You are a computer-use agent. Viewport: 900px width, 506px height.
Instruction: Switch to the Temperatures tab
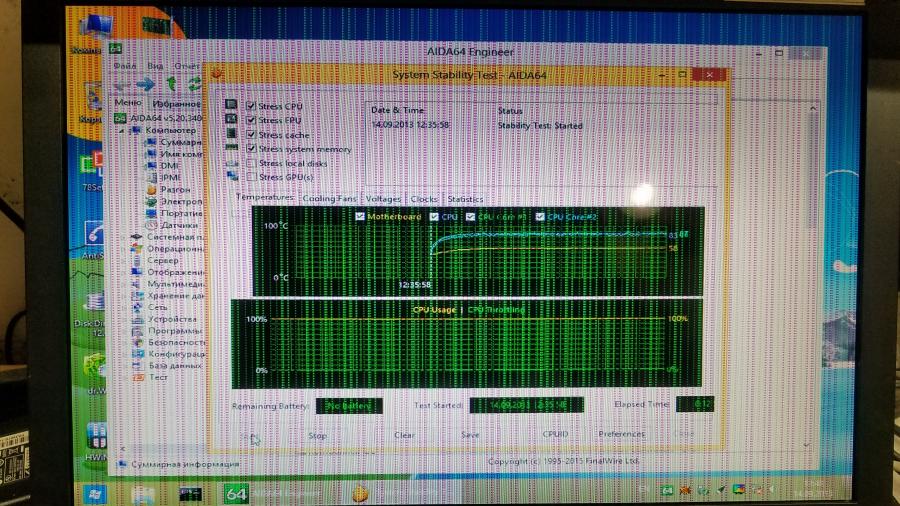(x=265, y=197)
